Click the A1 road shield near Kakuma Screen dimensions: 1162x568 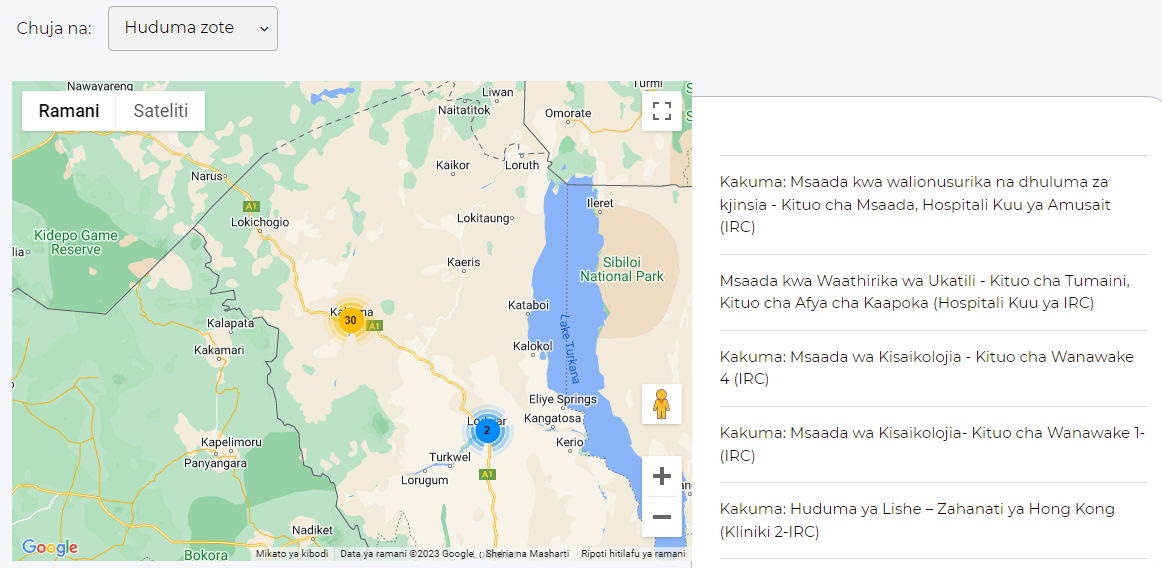tap(375, 326)
